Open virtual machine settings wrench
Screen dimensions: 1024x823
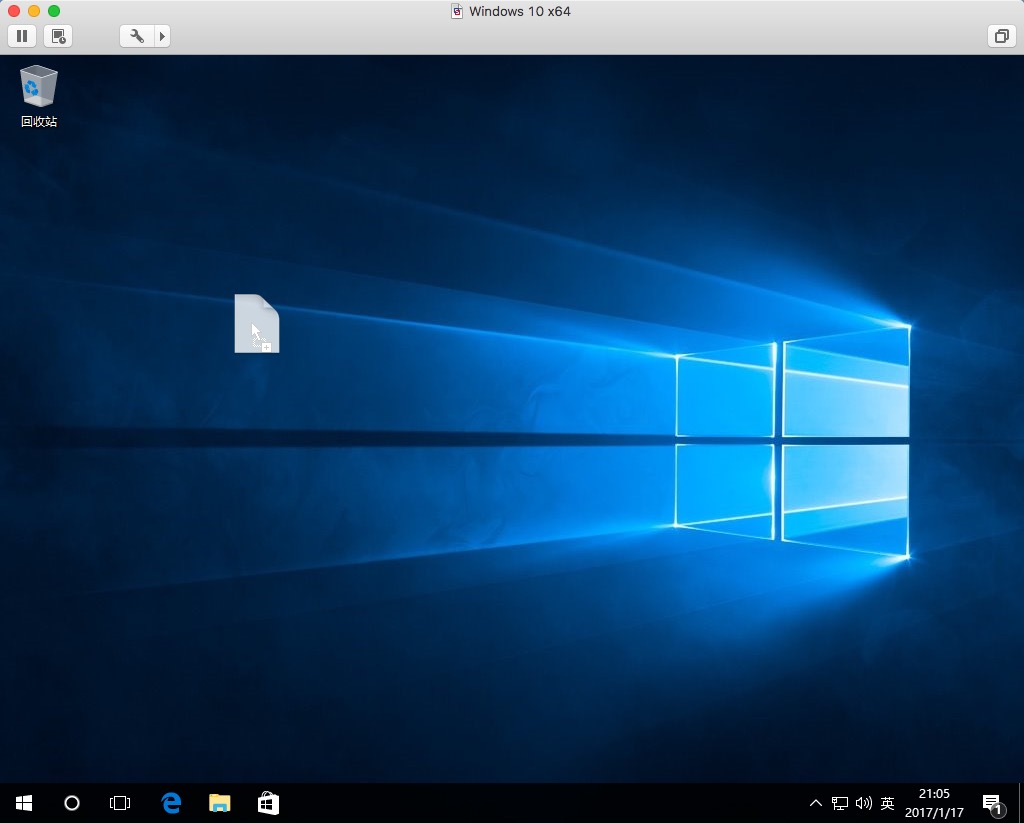pos(137,36)
